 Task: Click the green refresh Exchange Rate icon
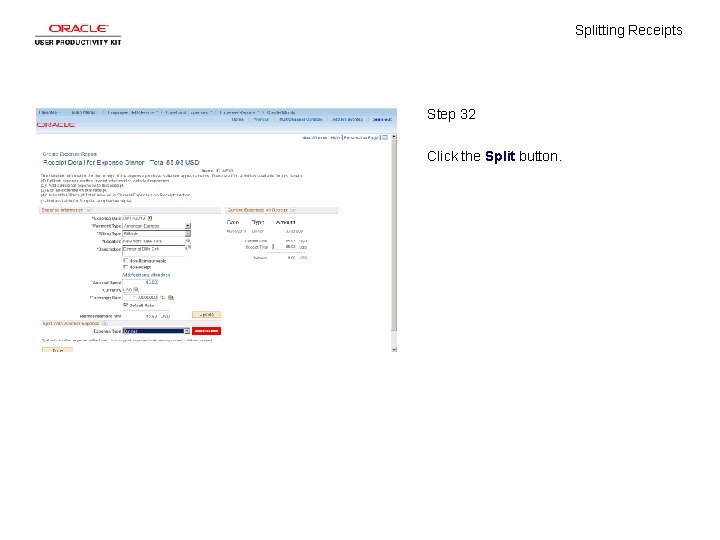pos(163,298)
